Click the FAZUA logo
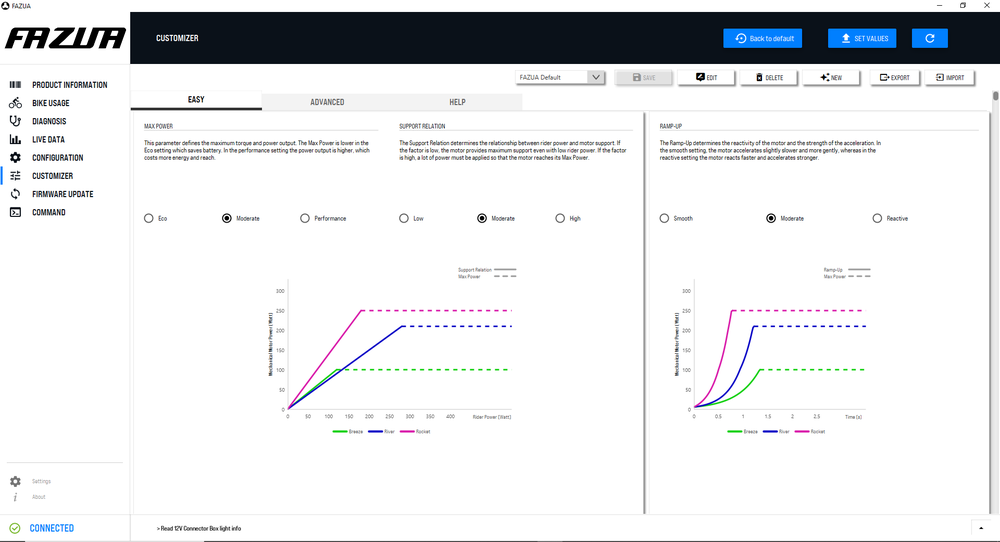This screenshot has height=542, width=1000. 65,38
